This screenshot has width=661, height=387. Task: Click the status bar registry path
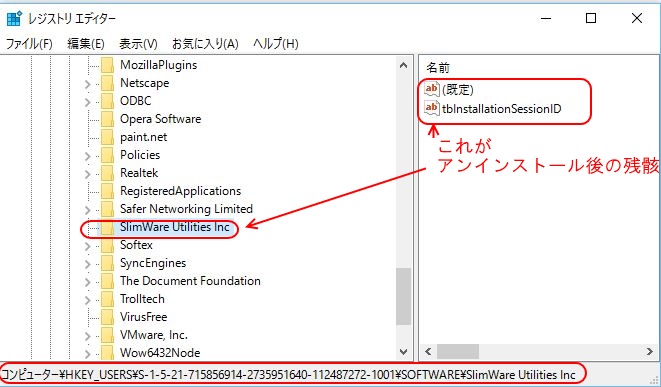[288, 374]
